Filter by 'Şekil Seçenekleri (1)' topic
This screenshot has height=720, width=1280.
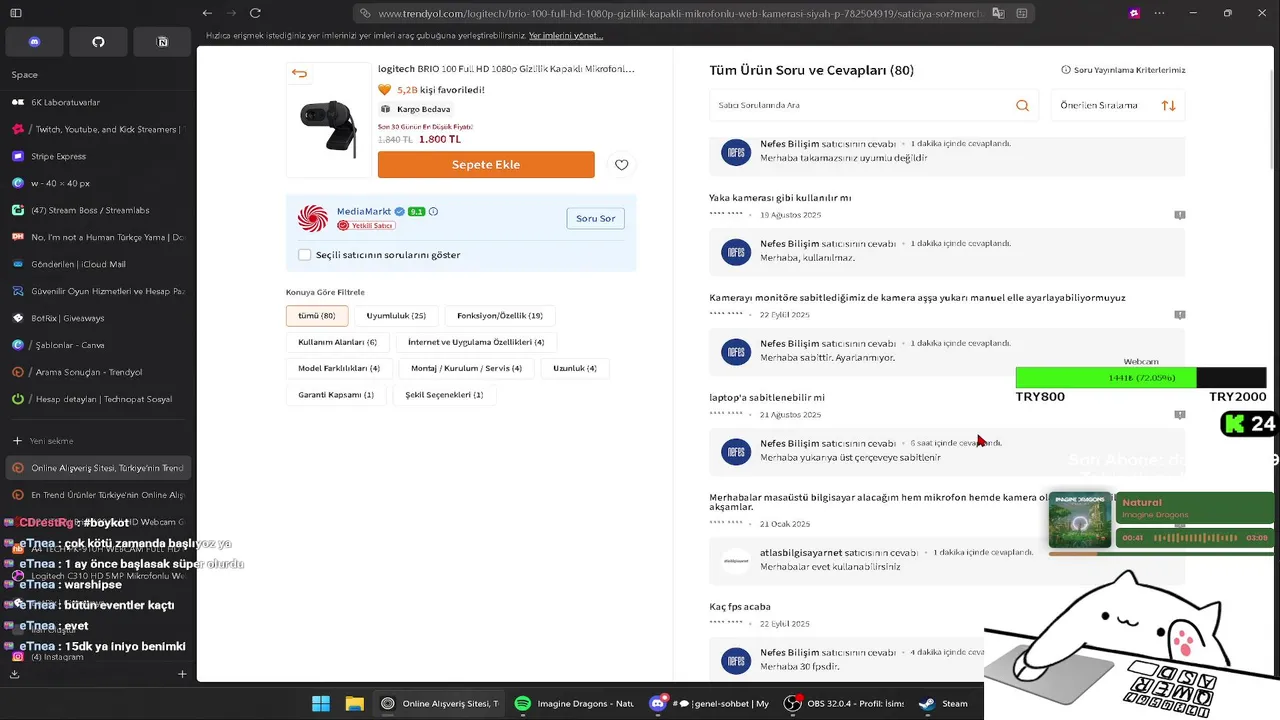tap(444, 395)
